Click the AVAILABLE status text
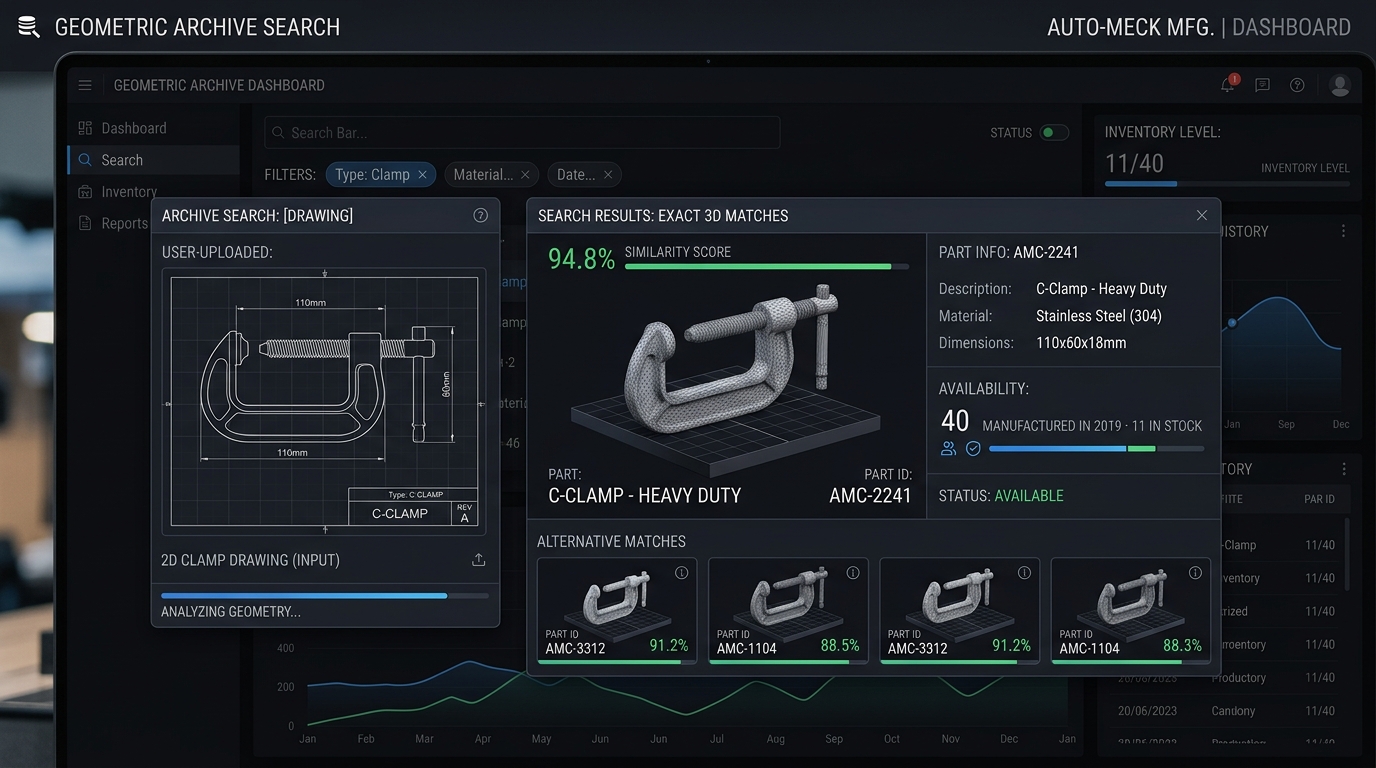 1029,496
